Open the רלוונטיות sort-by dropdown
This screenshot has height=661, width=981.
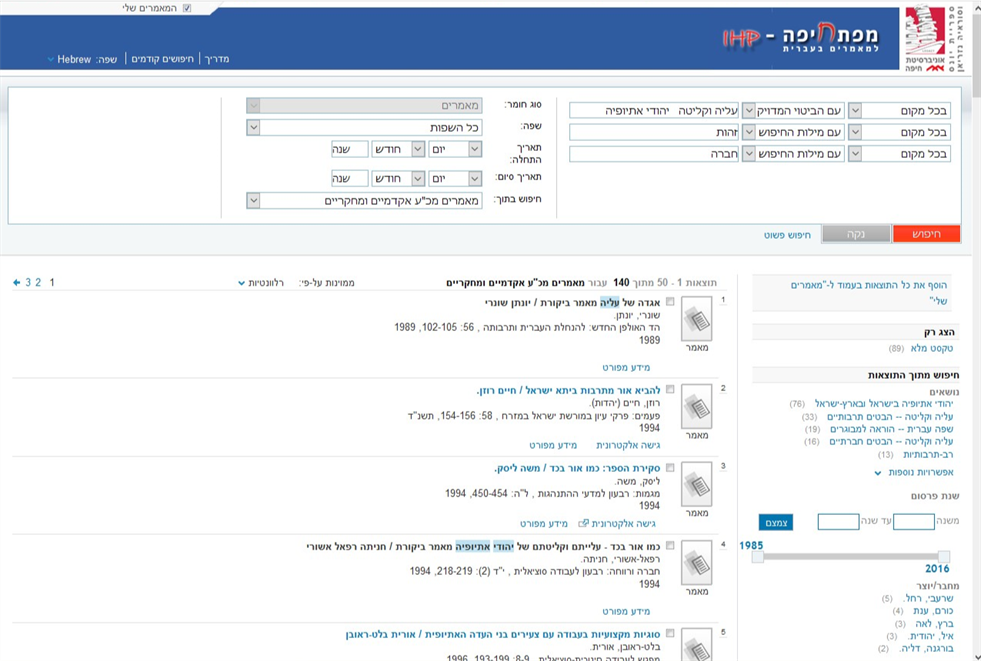pyautogui.click(x=260, y=283)
